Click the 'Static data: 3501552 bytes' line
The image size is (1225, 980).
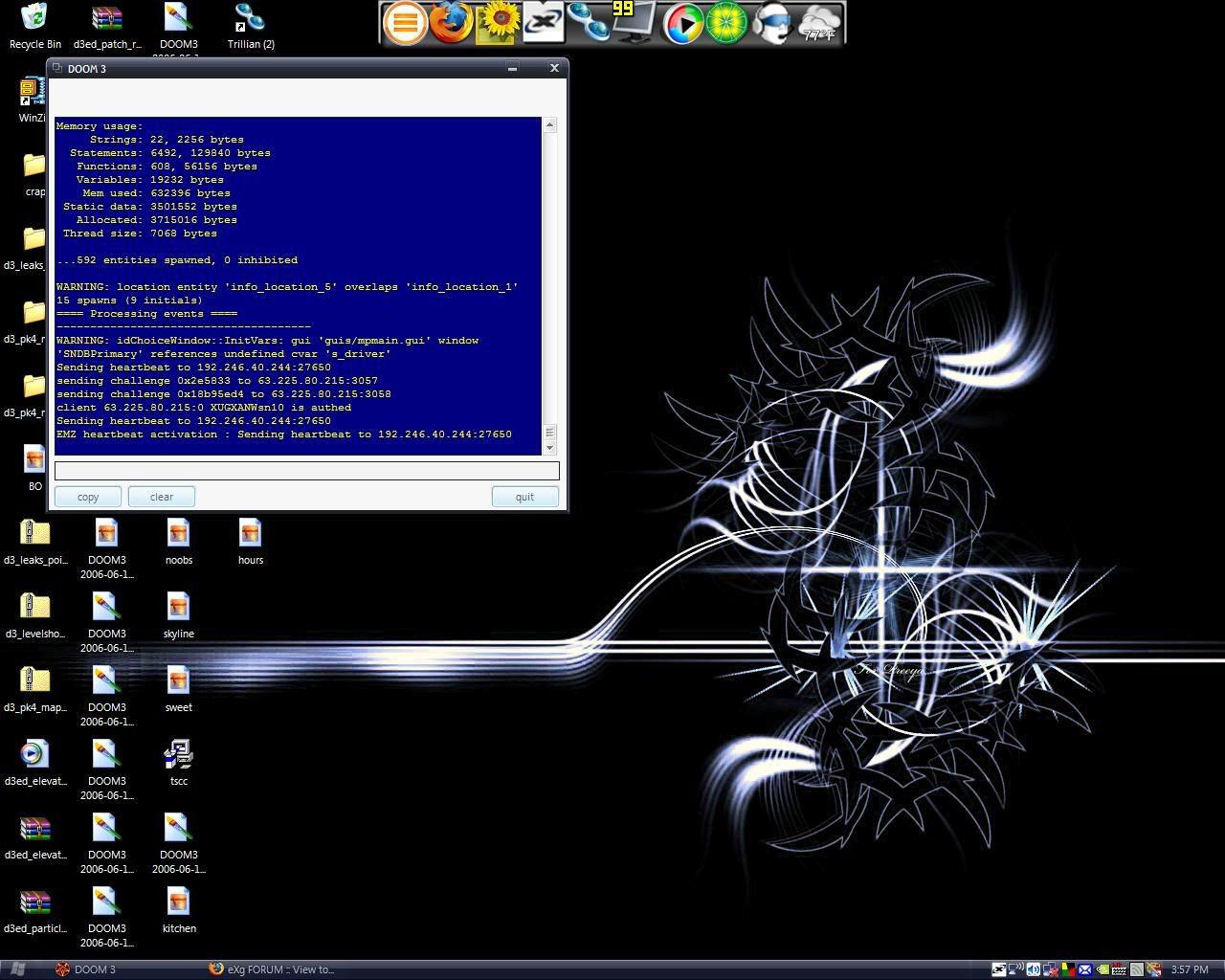pos(150,207)
